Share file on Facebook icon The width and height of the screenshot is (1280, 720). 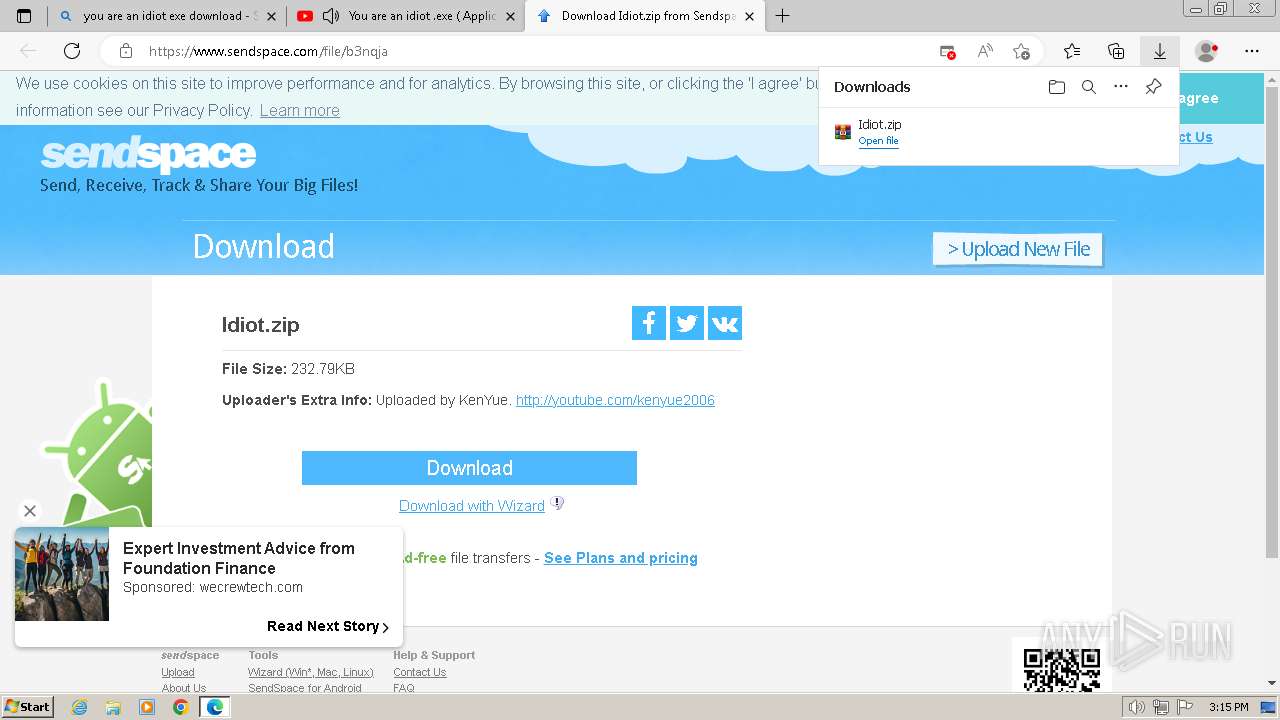pyautogui.click(x=649, y=323)
